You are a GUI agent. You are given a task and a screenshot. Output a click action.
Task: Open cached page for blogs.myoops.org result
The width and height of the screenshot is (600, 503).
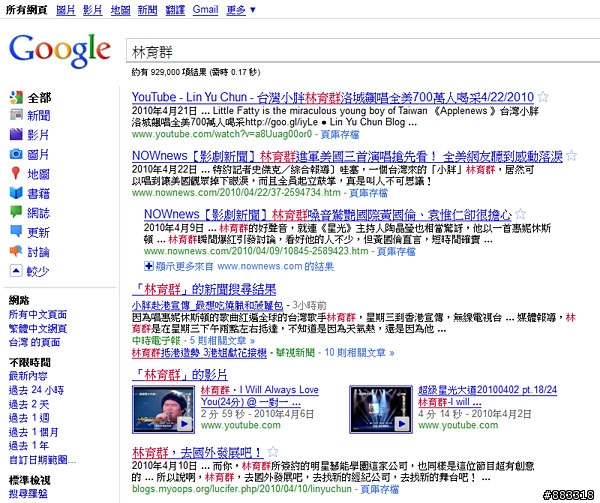point(380,489)
